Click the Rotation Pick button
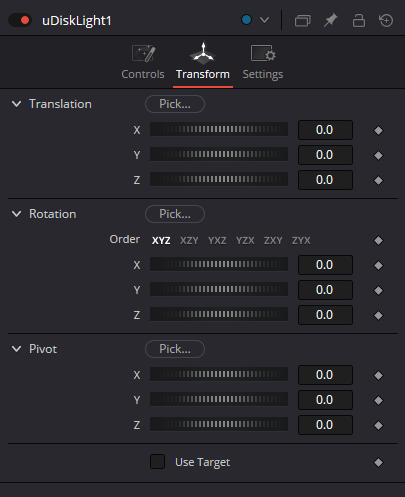 tap(175, 214)
